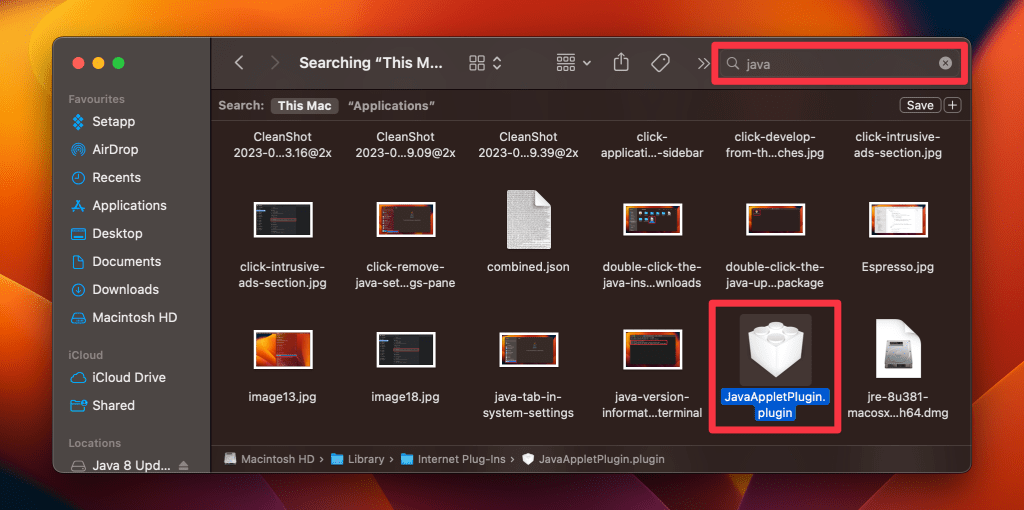This screenshot has height=510, width=1024.
Task: Click into the search field containing java
Action: coord(839,63)
